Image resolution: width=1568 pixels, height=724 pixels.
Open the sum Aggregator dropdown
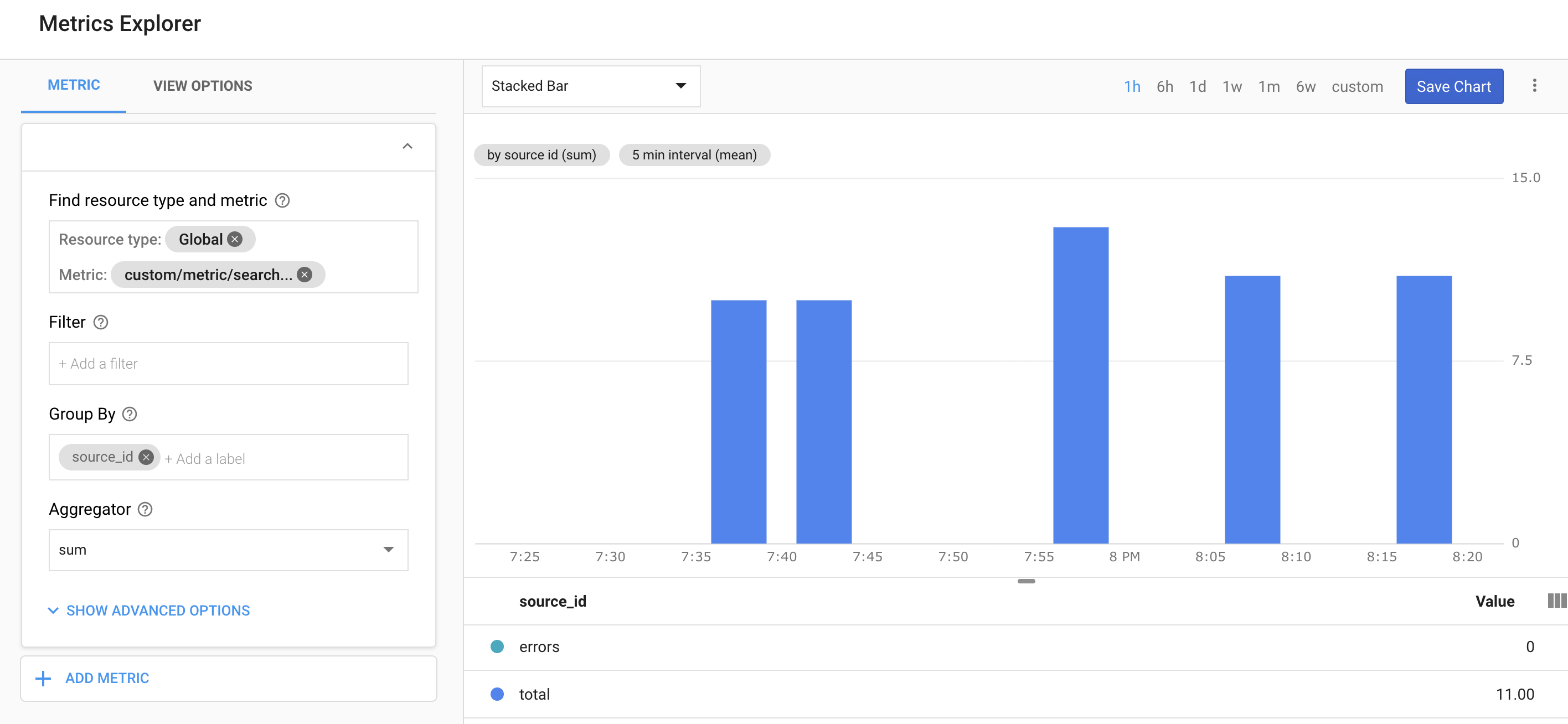coord(228,550)
